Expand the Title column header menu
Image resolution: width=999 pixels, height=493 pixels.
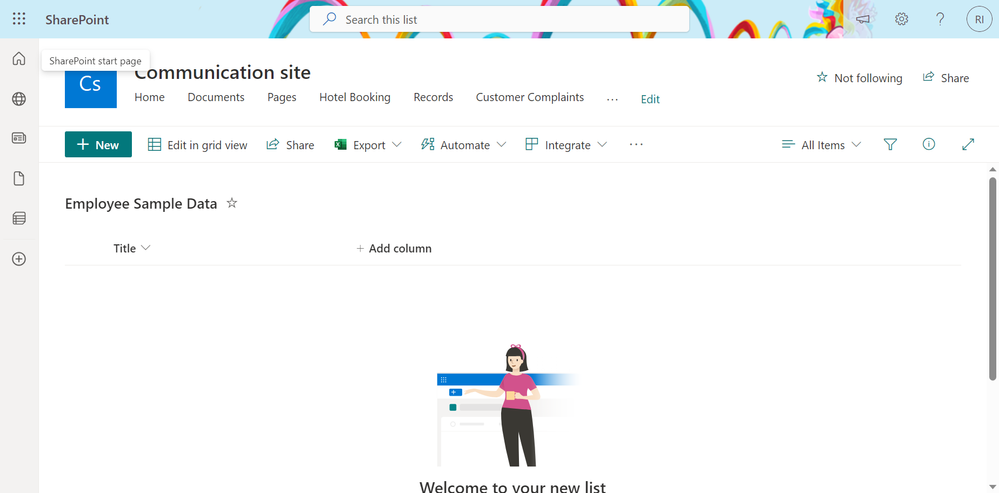click(x=132, y=248)
